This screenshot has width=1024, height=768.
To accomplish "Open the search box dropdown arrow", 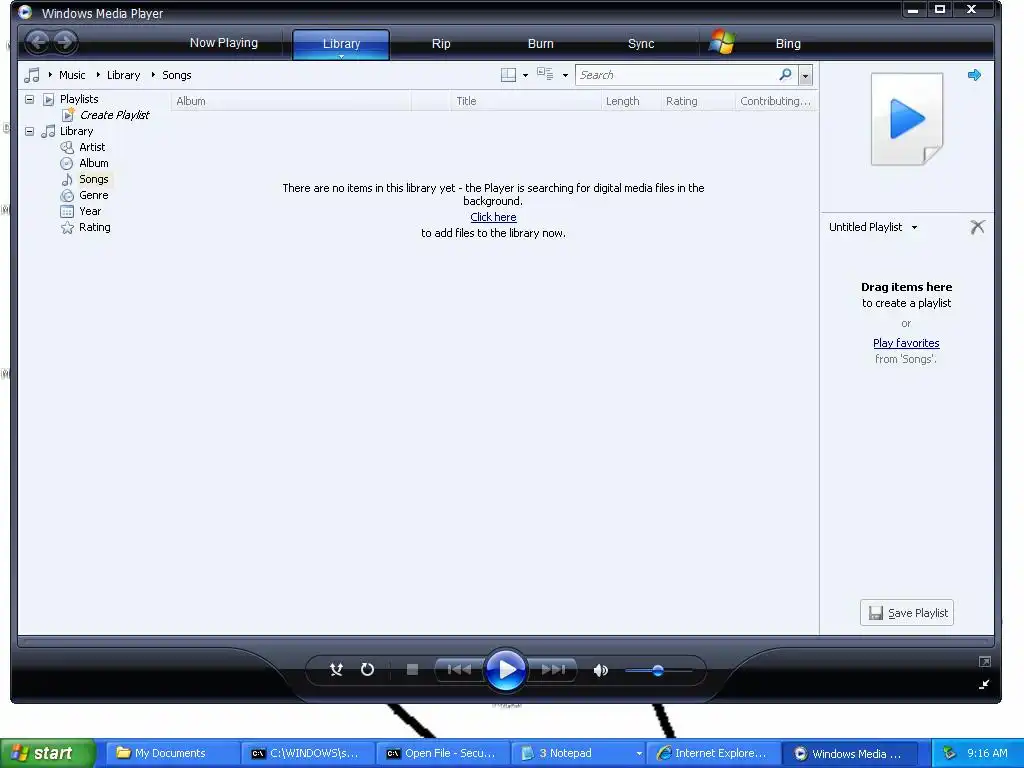I will point(805,75).
